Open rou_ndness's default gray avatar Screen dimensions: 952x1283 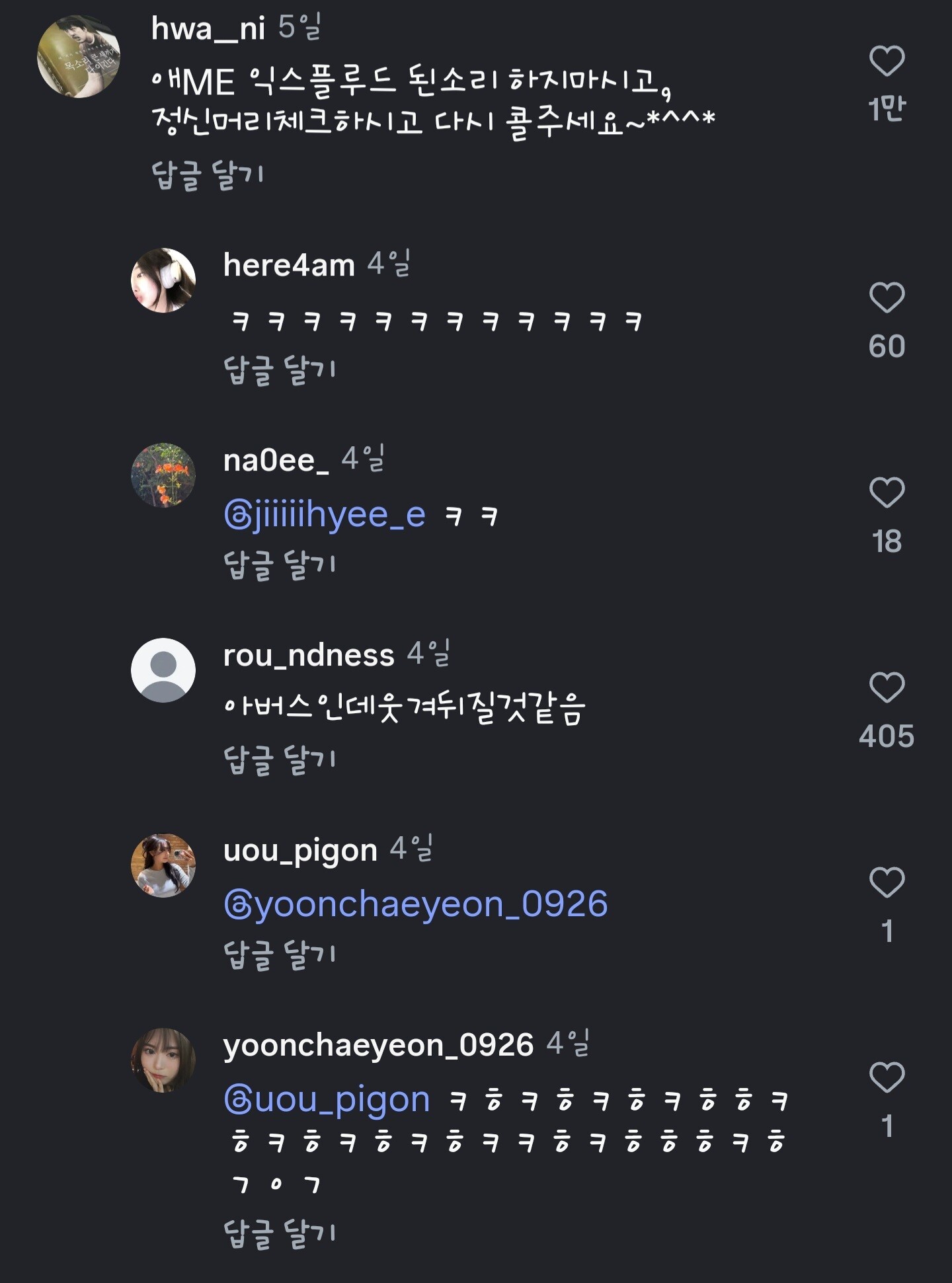coord(163,670)
